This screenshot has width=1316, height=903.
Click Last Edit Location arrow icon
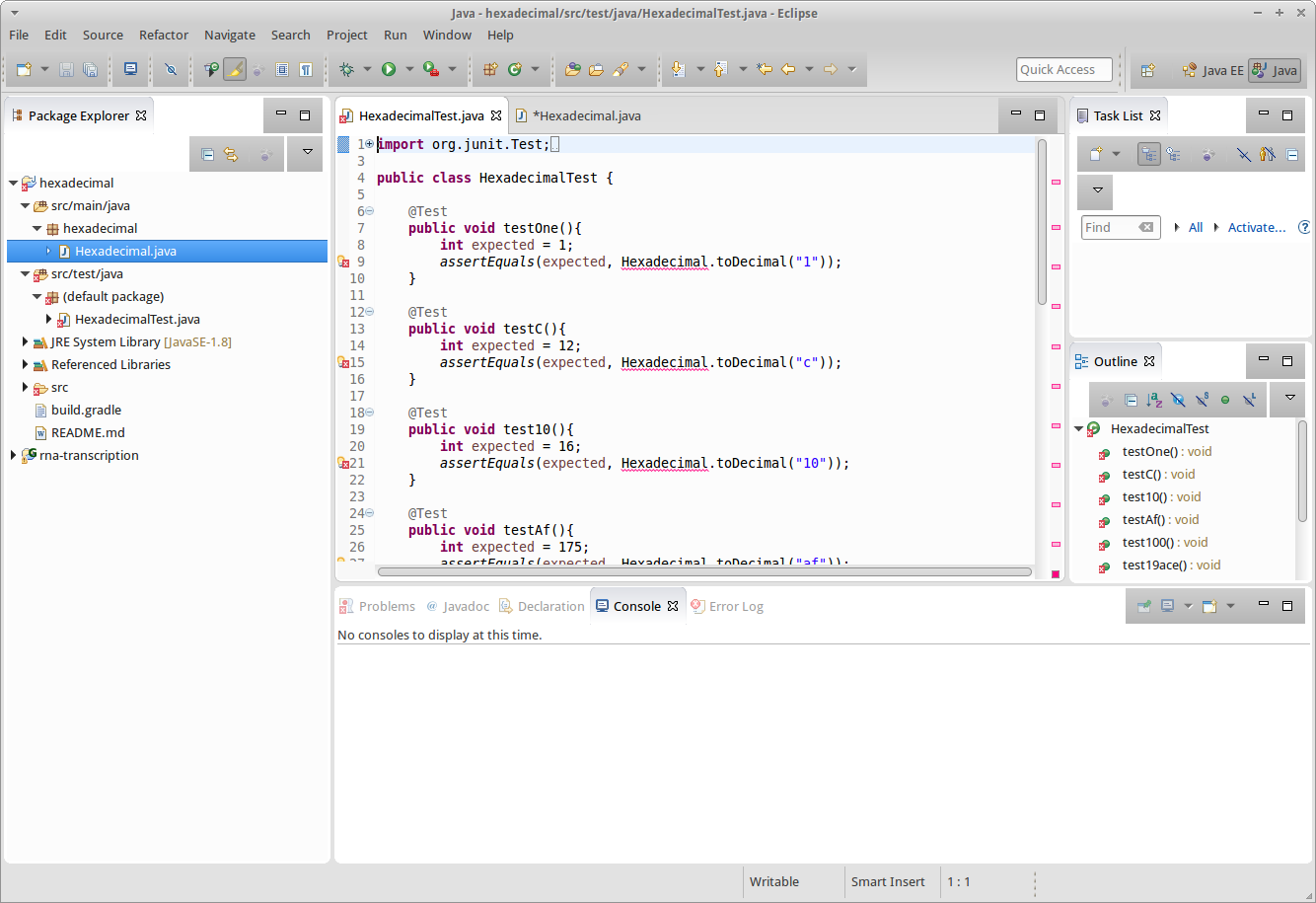pyautogui.click(x=764, y=69)
